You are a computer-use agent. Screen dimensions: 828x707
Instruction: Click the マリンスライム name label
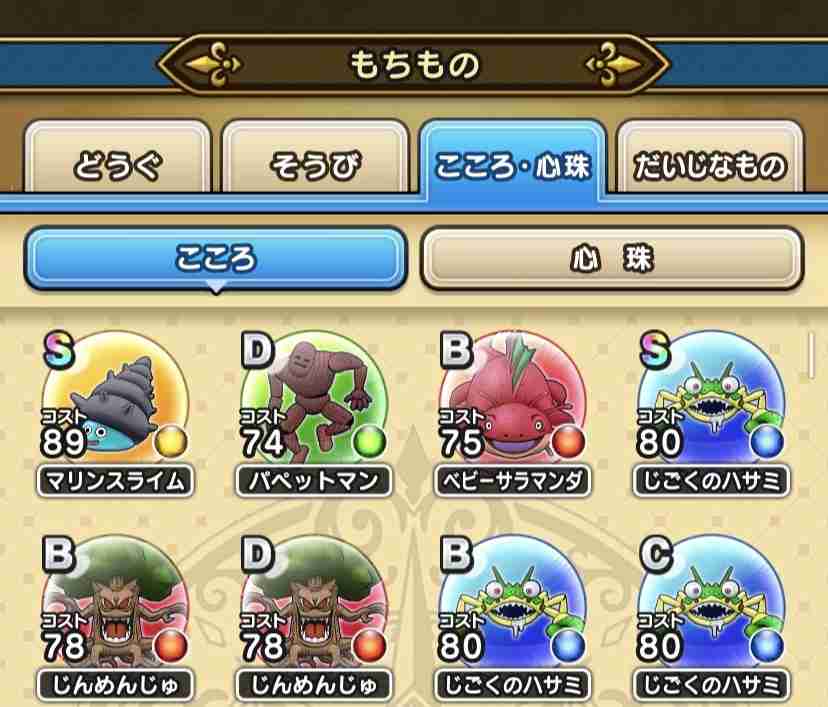115,481
